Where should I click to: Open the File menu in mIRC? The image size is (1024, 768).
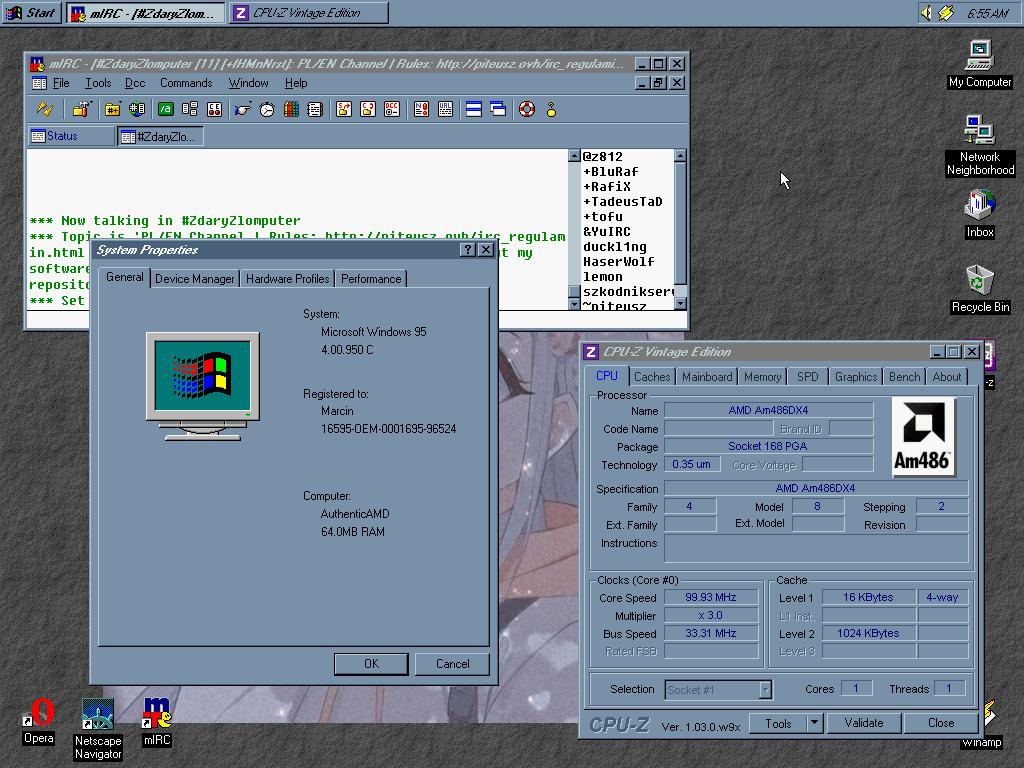[x=61, y=83]
